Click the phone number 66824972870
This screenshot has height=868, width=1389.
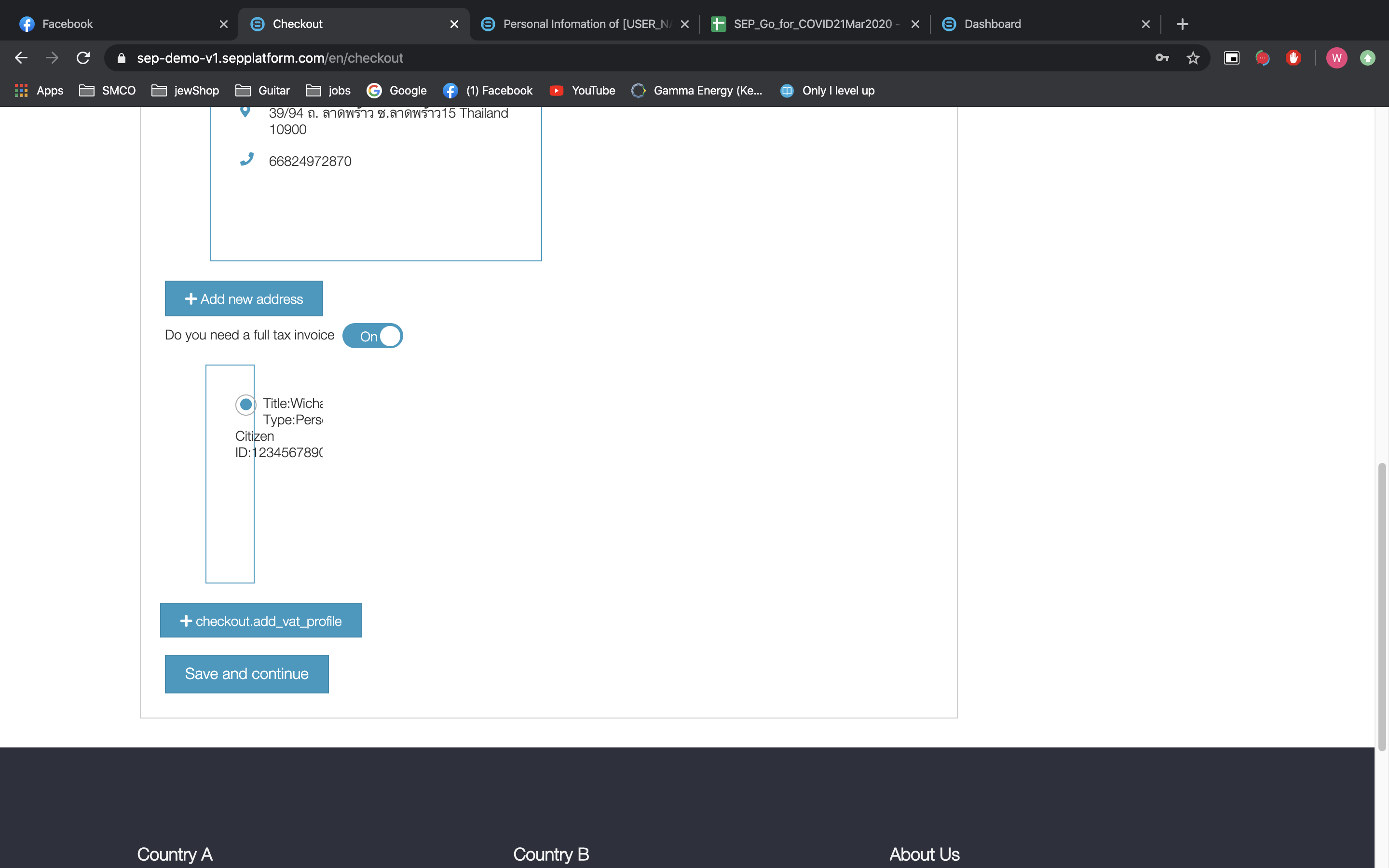pyautogui.click(x=310, y=162)
